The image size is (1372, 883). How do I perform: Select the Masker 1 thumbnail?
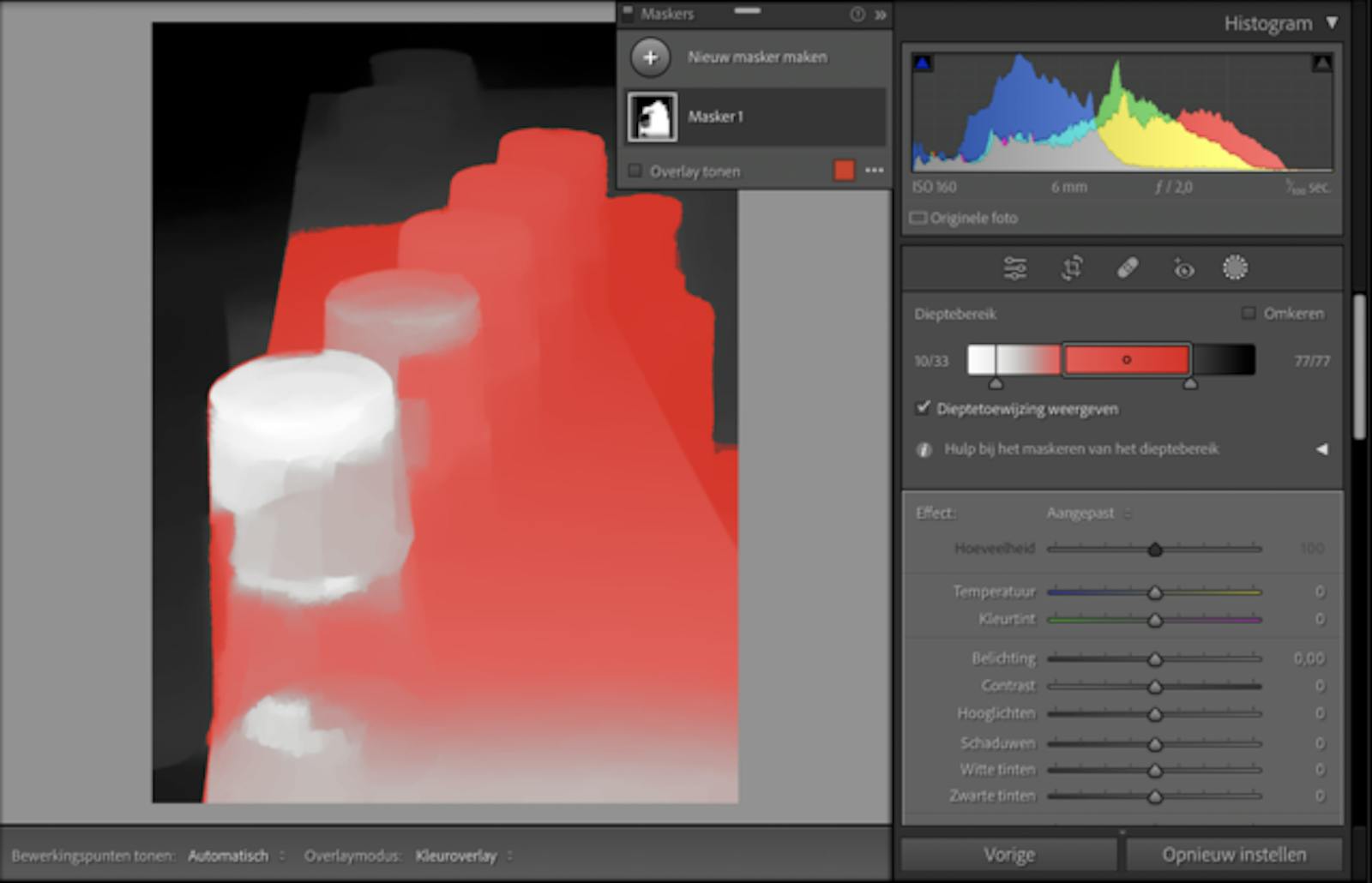(653, 117)
